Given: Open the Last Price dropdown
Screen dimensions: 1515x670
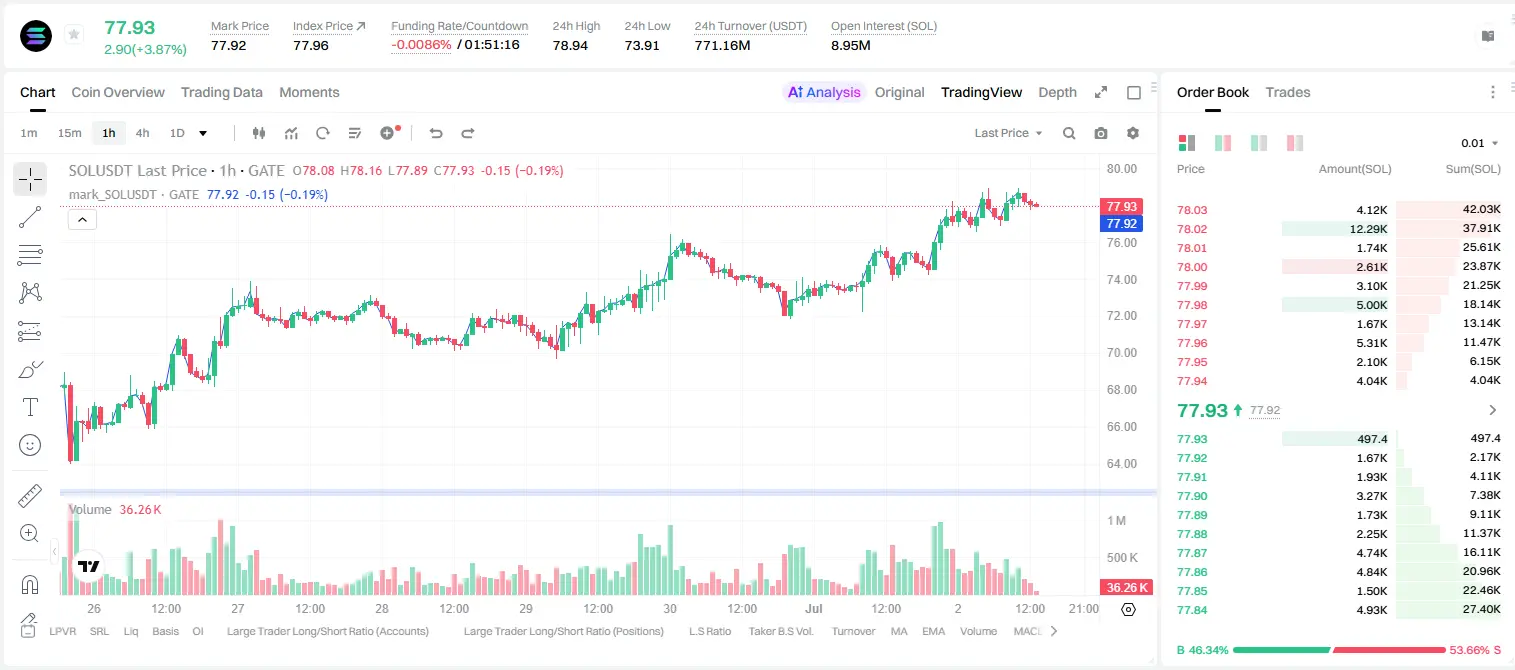Looking at the screenshot, I should tap(1008, 133).
